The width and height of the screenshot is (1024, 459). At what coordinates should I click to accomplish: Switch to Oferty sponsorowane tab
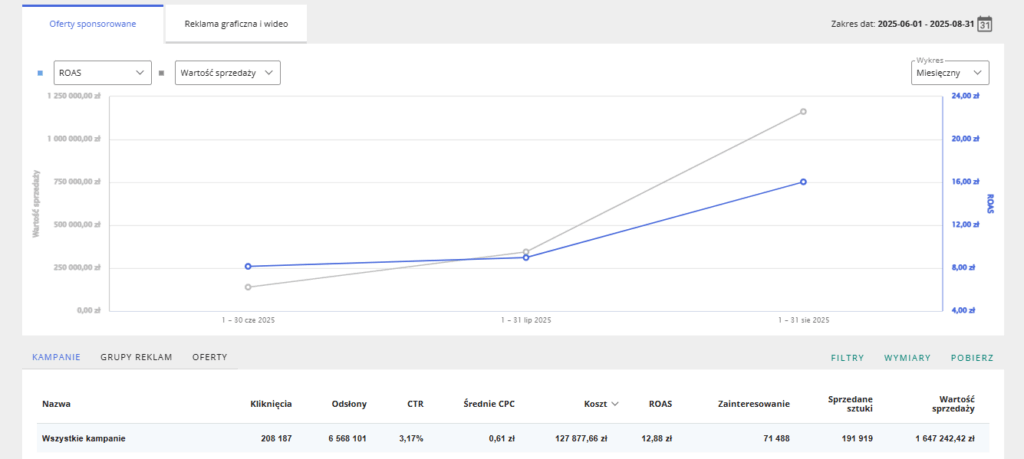click(93, 23)
